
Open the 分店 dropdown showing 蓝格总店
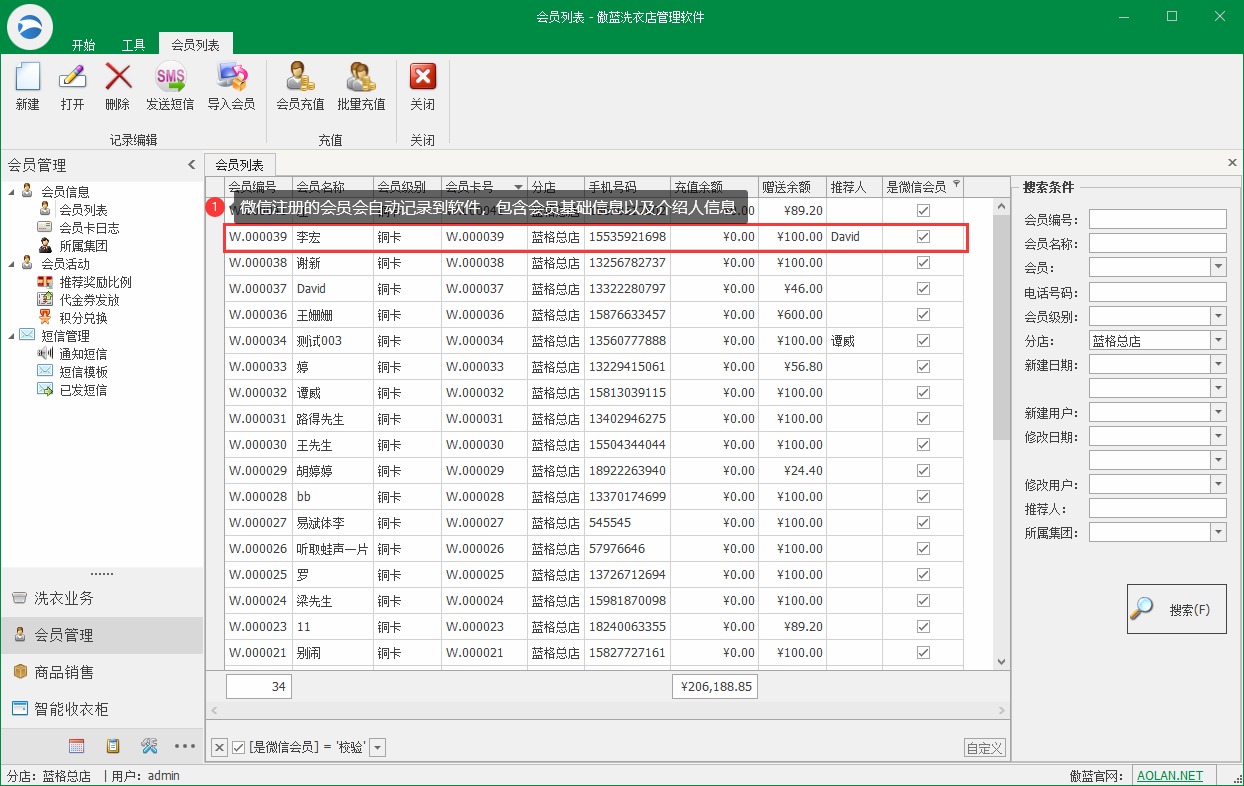click(x=1218, y=340)
